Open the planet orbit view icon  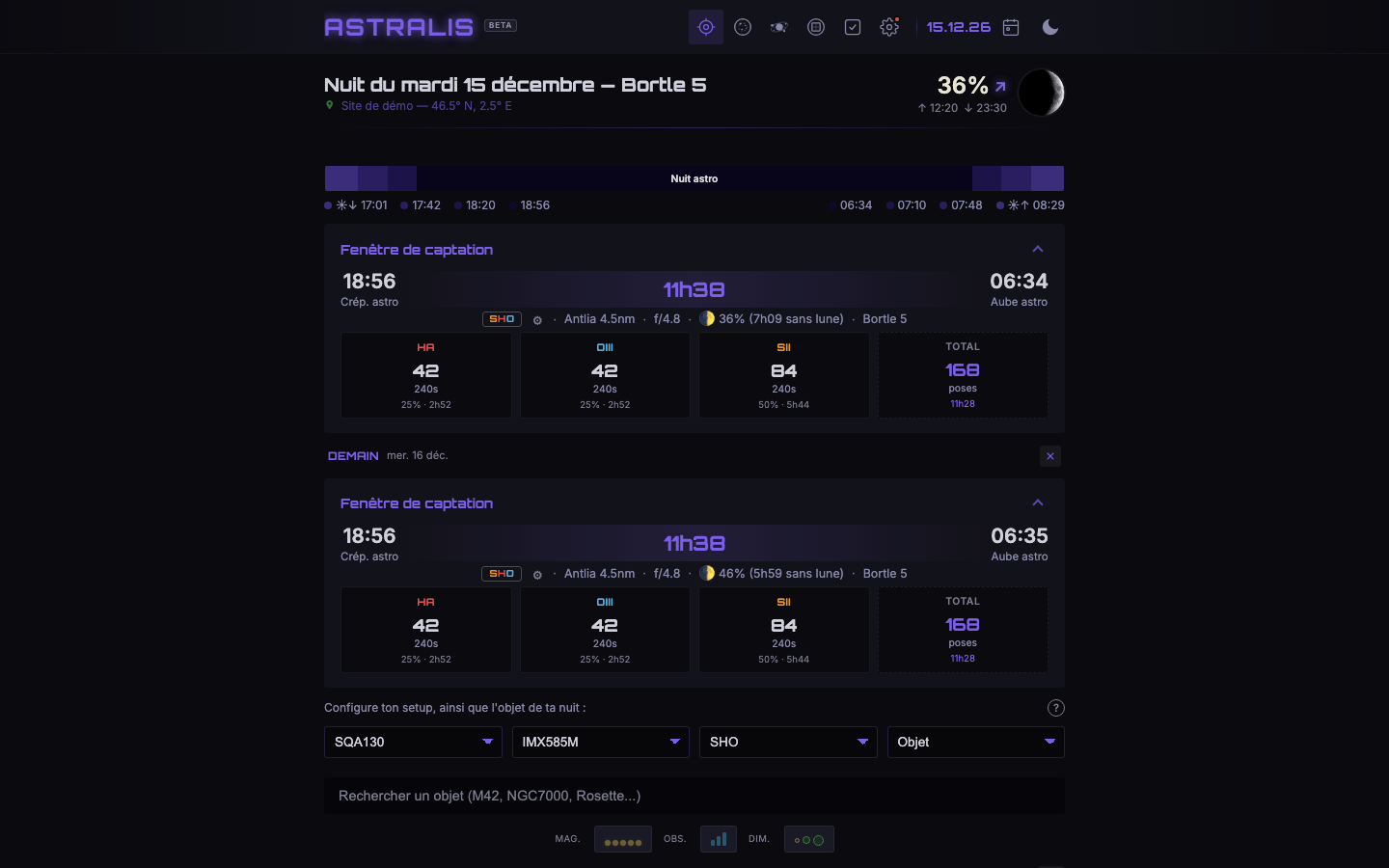coord(779,27)
